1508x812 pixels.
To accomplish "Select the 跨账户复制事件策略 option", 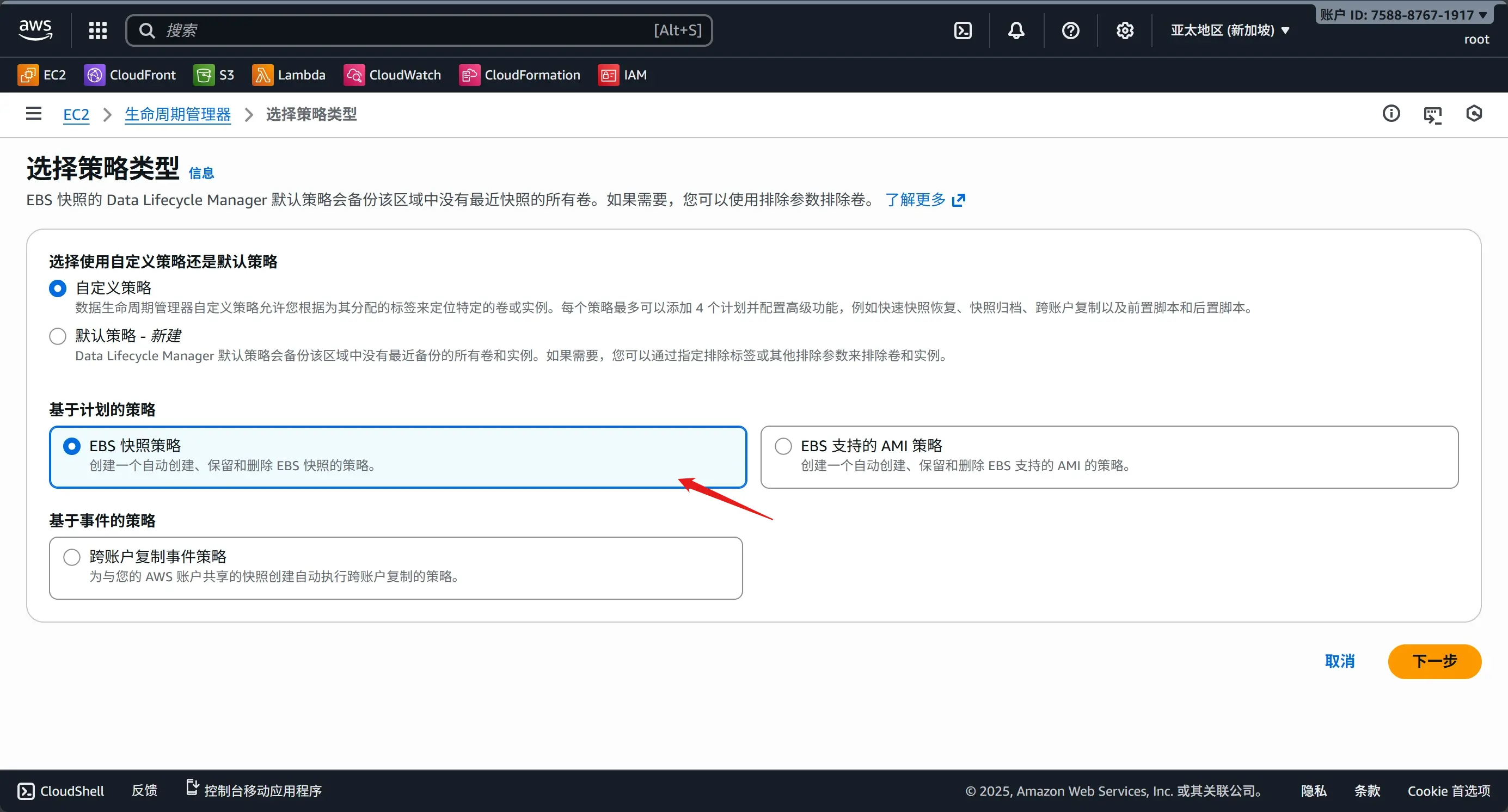I will pyautogui.click(x=71, y=556).
